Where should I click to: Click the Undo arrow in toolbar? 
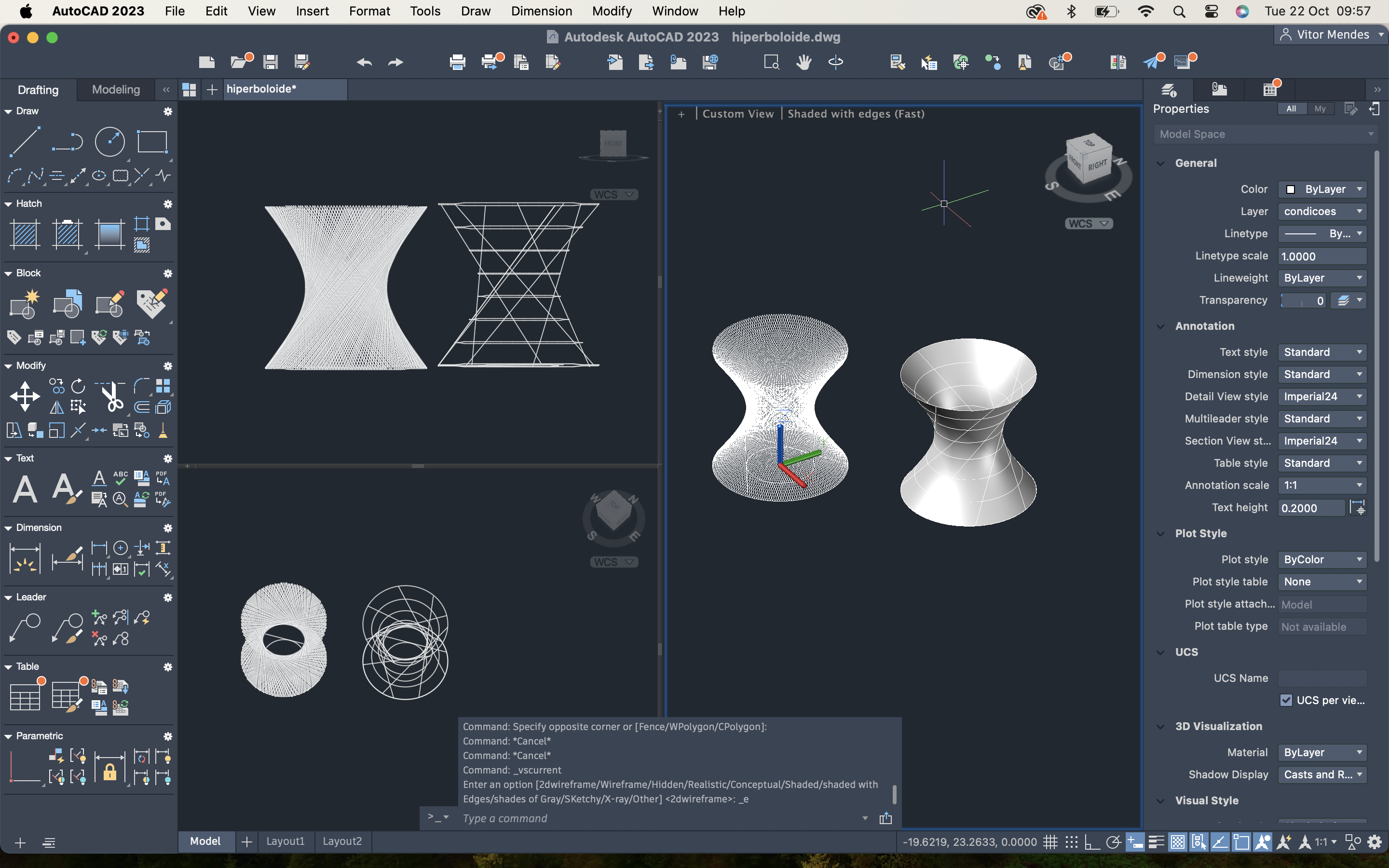[x=364, y=61]
